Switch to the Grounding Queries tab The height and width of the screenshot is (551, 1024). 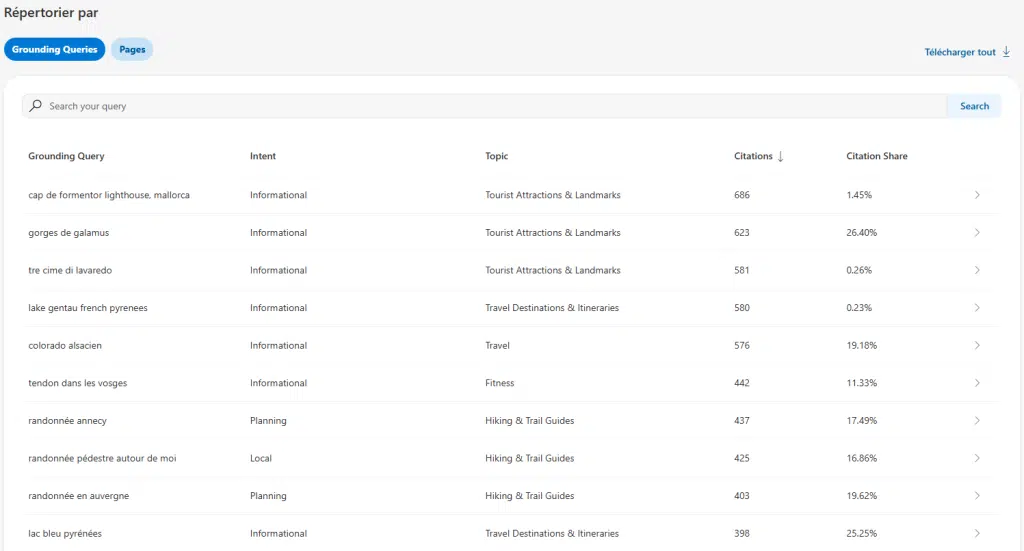tap(54, 50)
